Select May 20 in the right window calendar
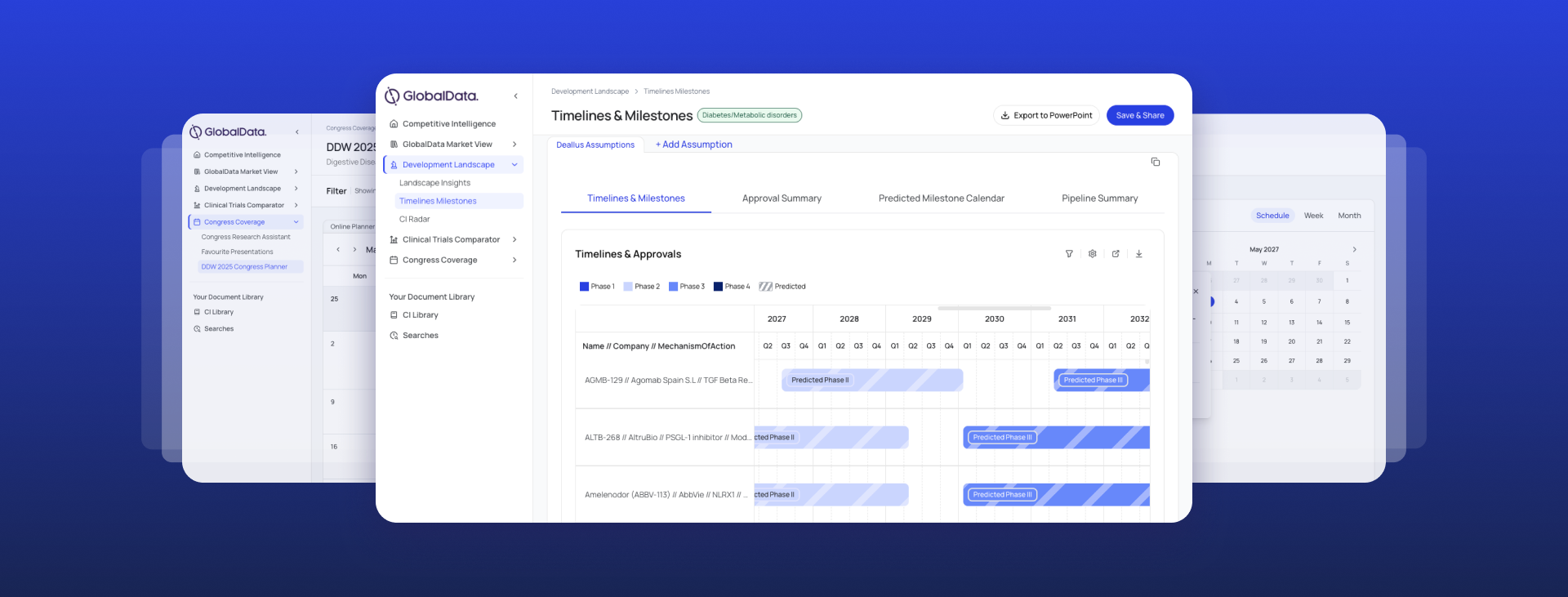 click(1291, 342)
